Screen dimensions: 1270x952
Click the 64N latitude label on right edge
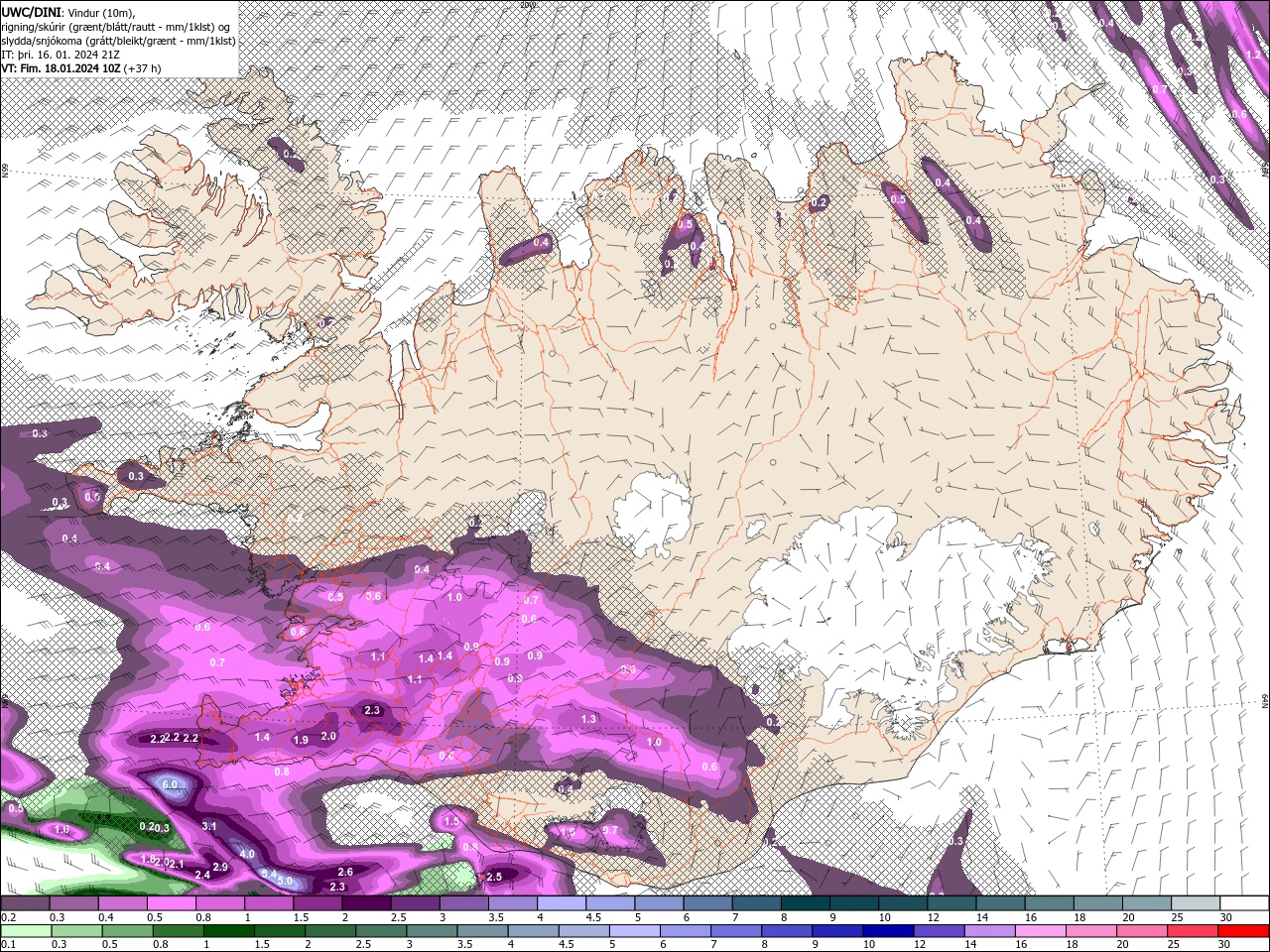coord(1265,702)
